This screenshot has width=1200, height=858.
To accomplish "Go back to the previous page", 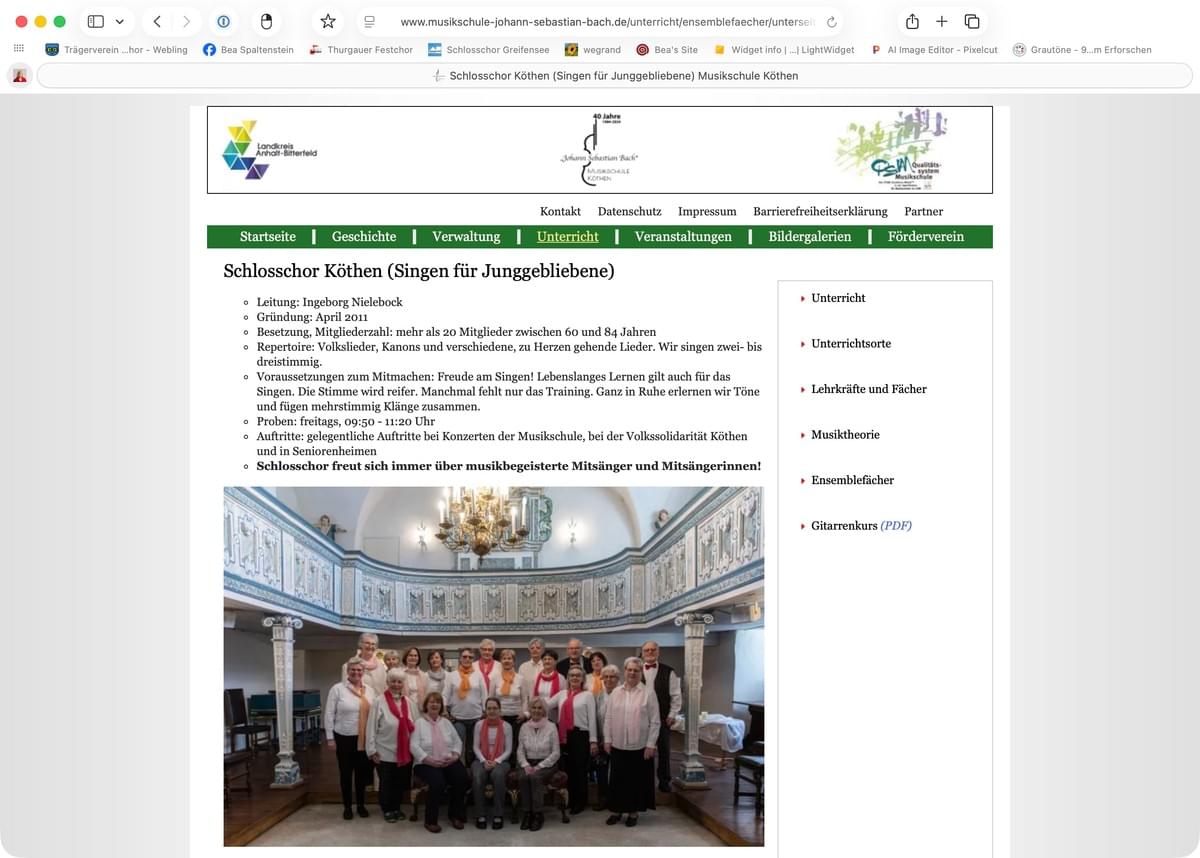I will tap(157, 21).
